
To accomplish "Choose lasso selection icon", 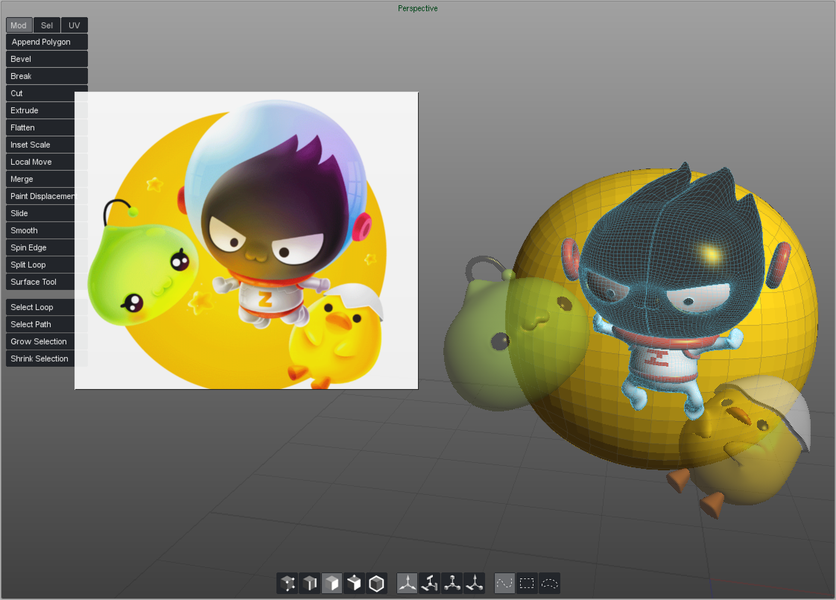I will click(549, 583).
